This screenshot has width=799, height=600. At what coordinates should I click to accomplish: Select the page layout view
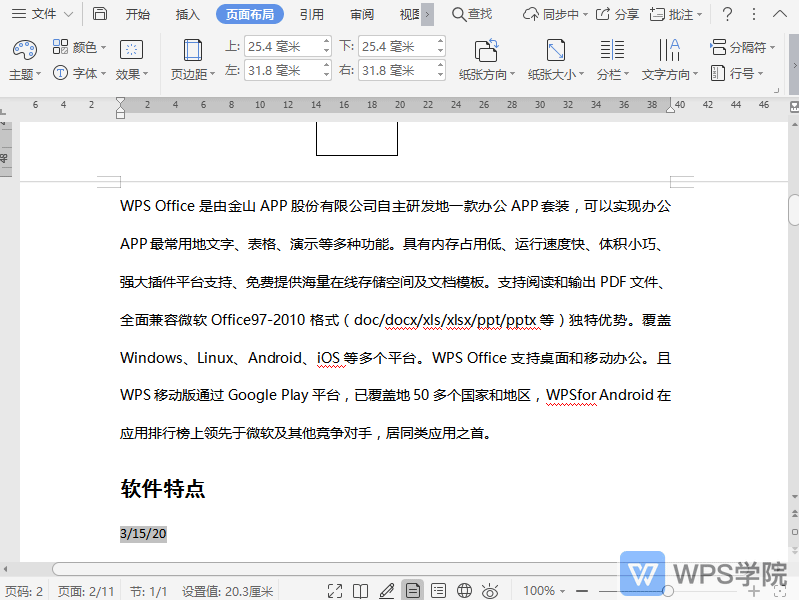pyautogui.click(x=412, y=591)
